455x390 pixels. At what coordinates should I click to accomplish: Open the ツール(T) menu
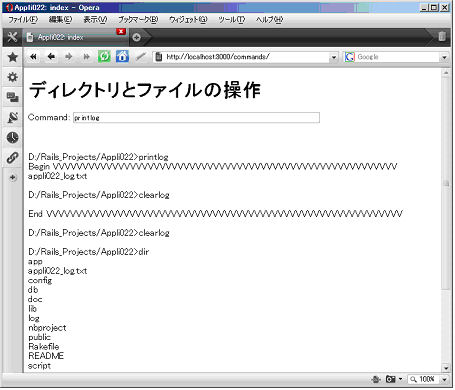[232, 20]
